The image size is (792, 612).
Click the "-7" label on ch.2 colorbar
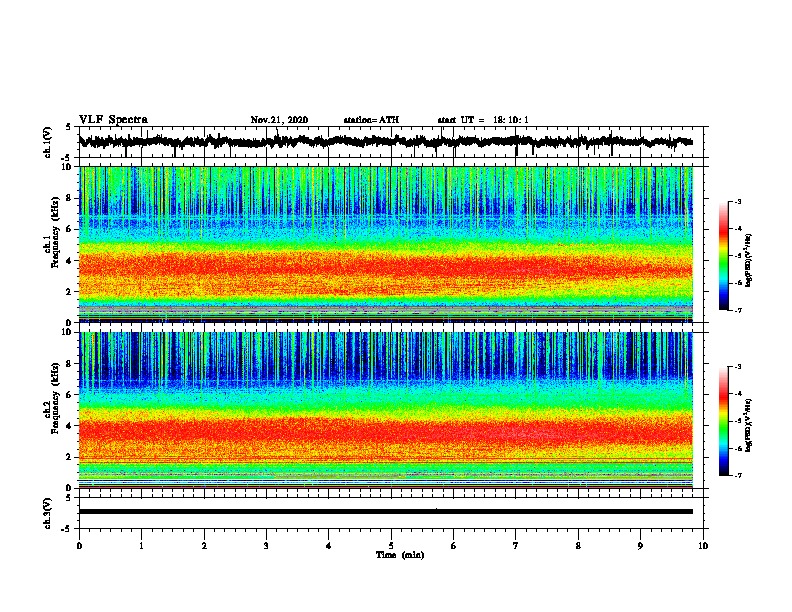pos(738,476)
